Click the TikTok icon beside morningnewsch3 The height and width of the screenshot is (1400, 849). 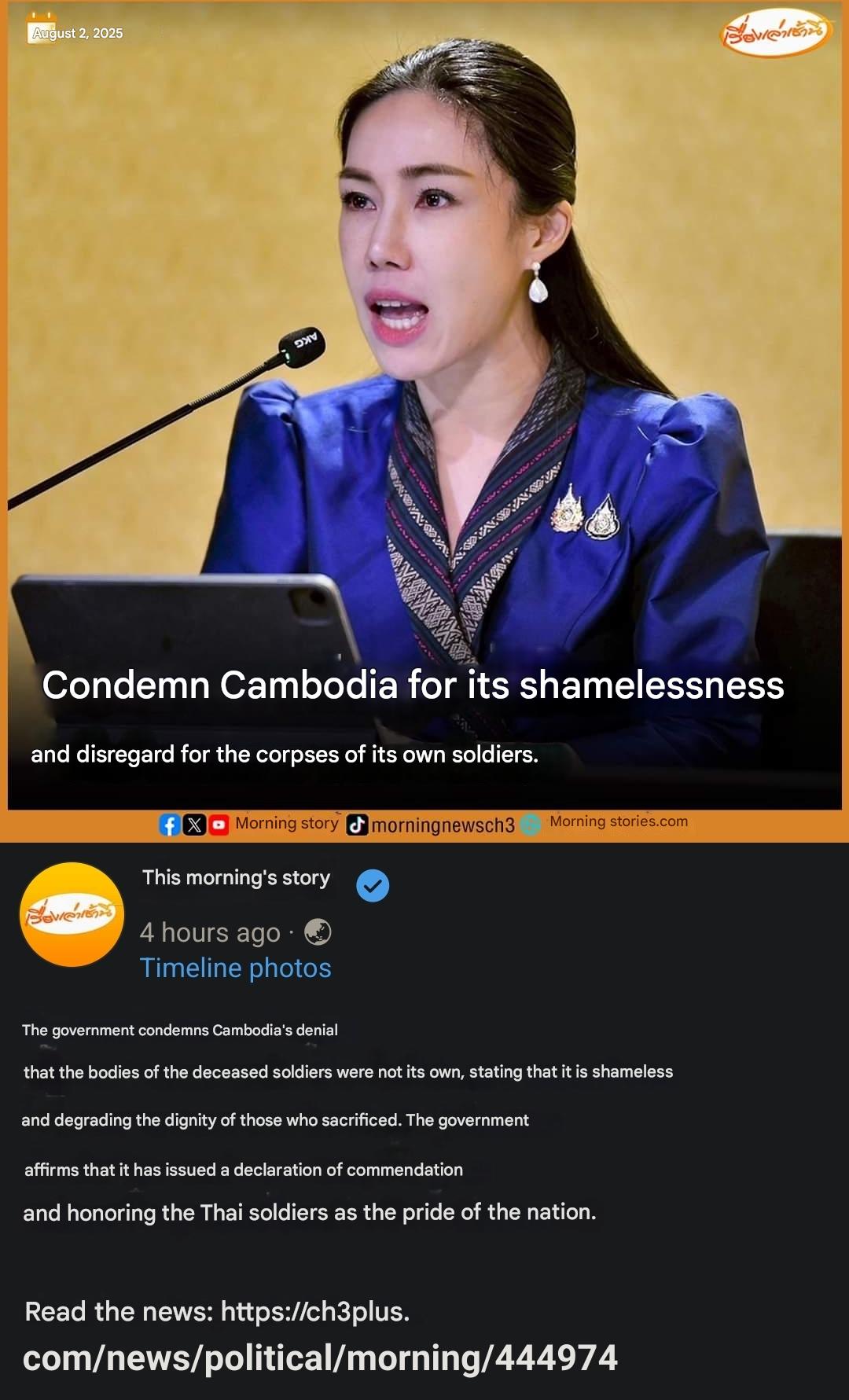[x=358, y=825]
